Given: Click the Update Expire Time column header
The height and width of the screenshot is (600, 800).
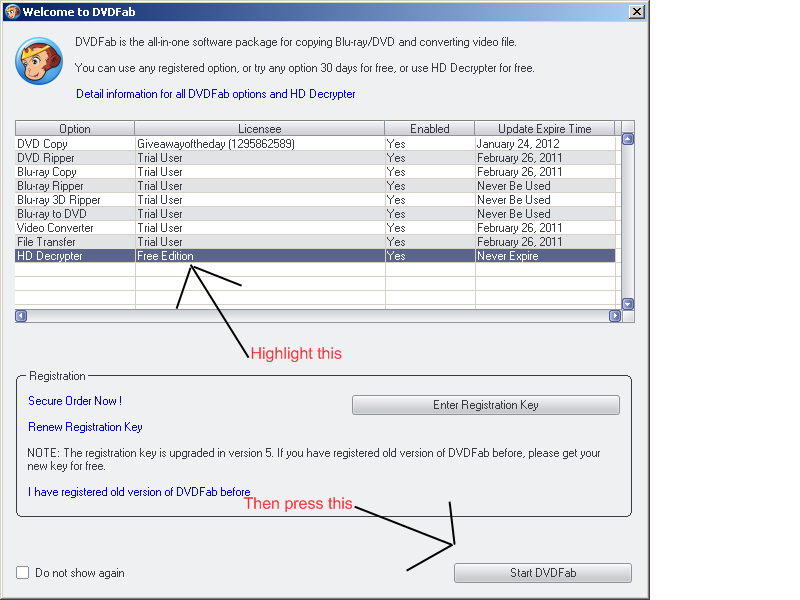Looking at the screenshot, I should click(x=545, y=129).
